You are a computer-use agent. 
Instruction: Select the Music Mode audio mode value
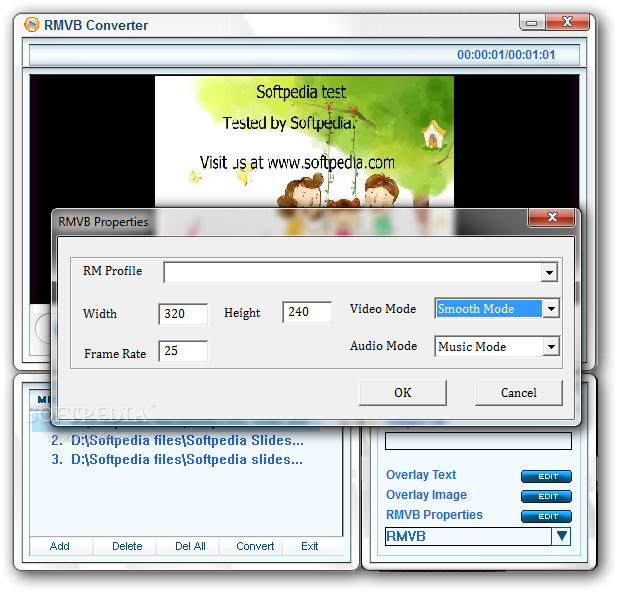pos(489,347)
